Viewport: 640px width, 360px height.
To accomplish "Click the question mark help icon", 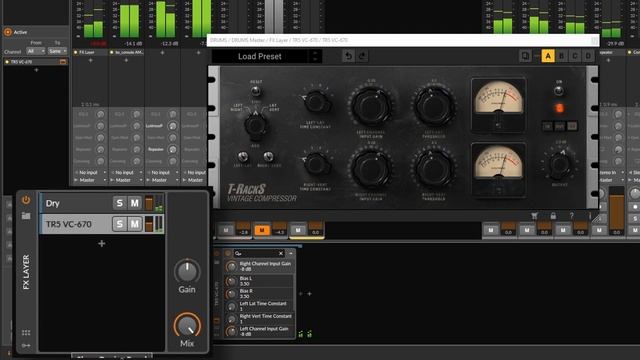I will pyautogui.click(x=571, y=216).
